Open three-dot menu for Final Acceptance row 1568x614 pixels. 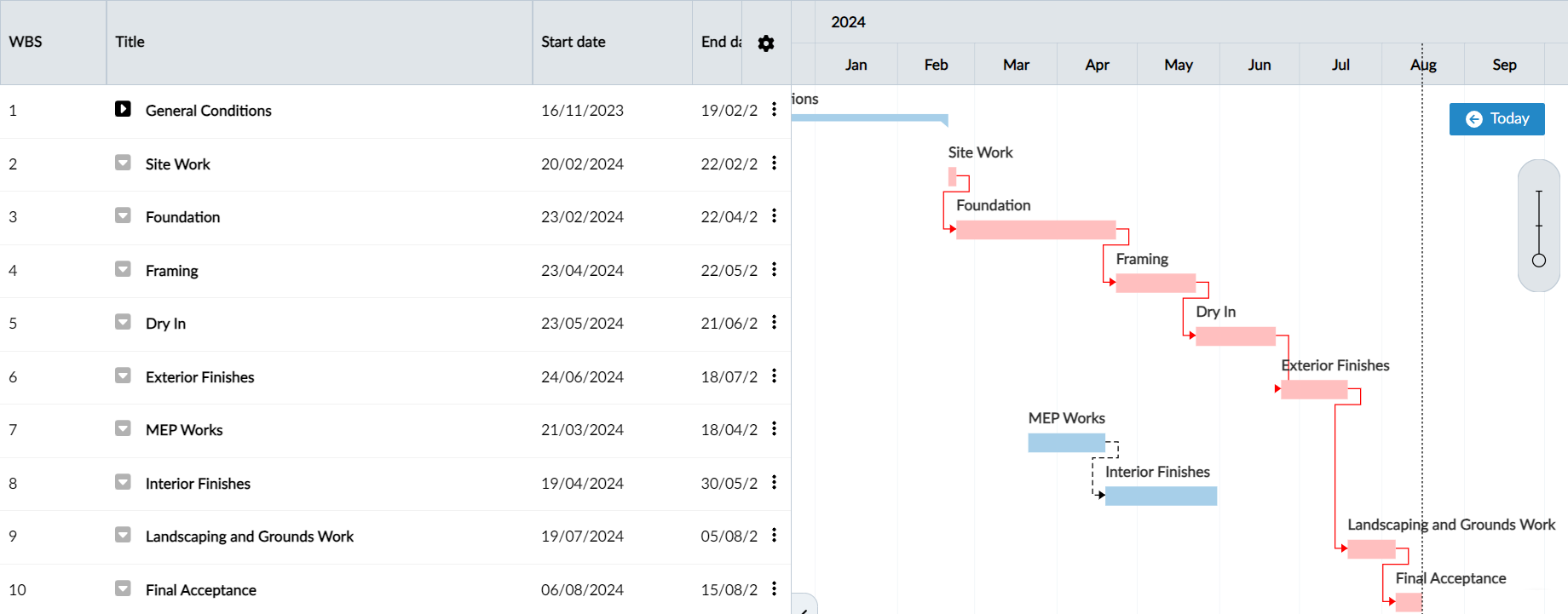(774, 588)
